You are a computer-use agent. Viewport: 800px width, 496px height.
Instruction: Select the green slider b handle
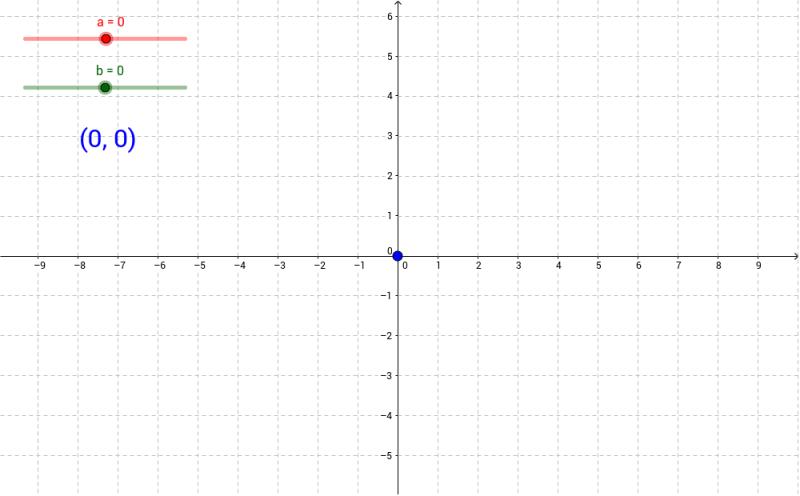click(x=105, y=88)
